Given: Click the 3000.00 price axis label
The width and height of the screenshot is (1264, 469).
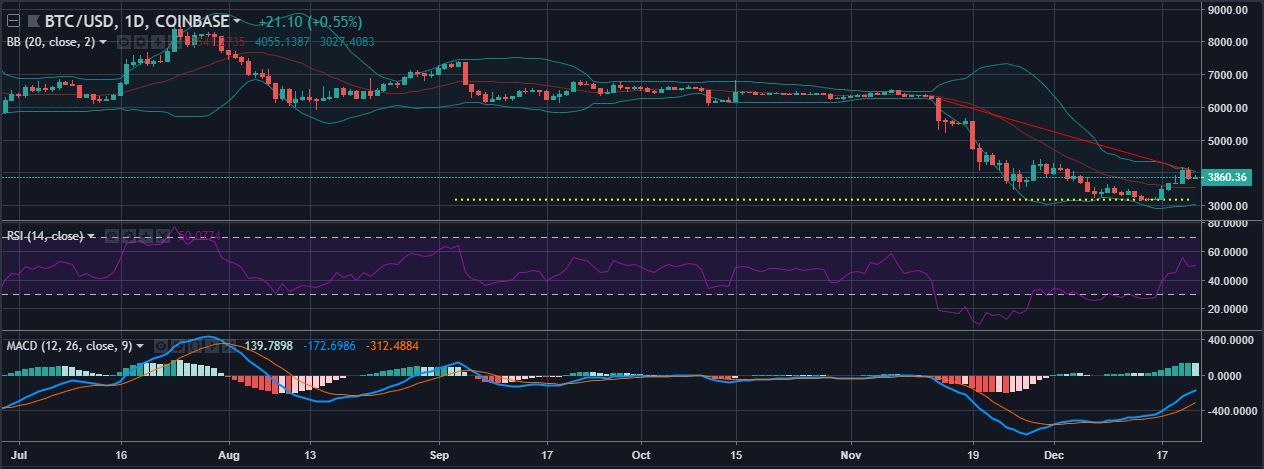Looking at the screenshot, I should [x=1230, y=206].
